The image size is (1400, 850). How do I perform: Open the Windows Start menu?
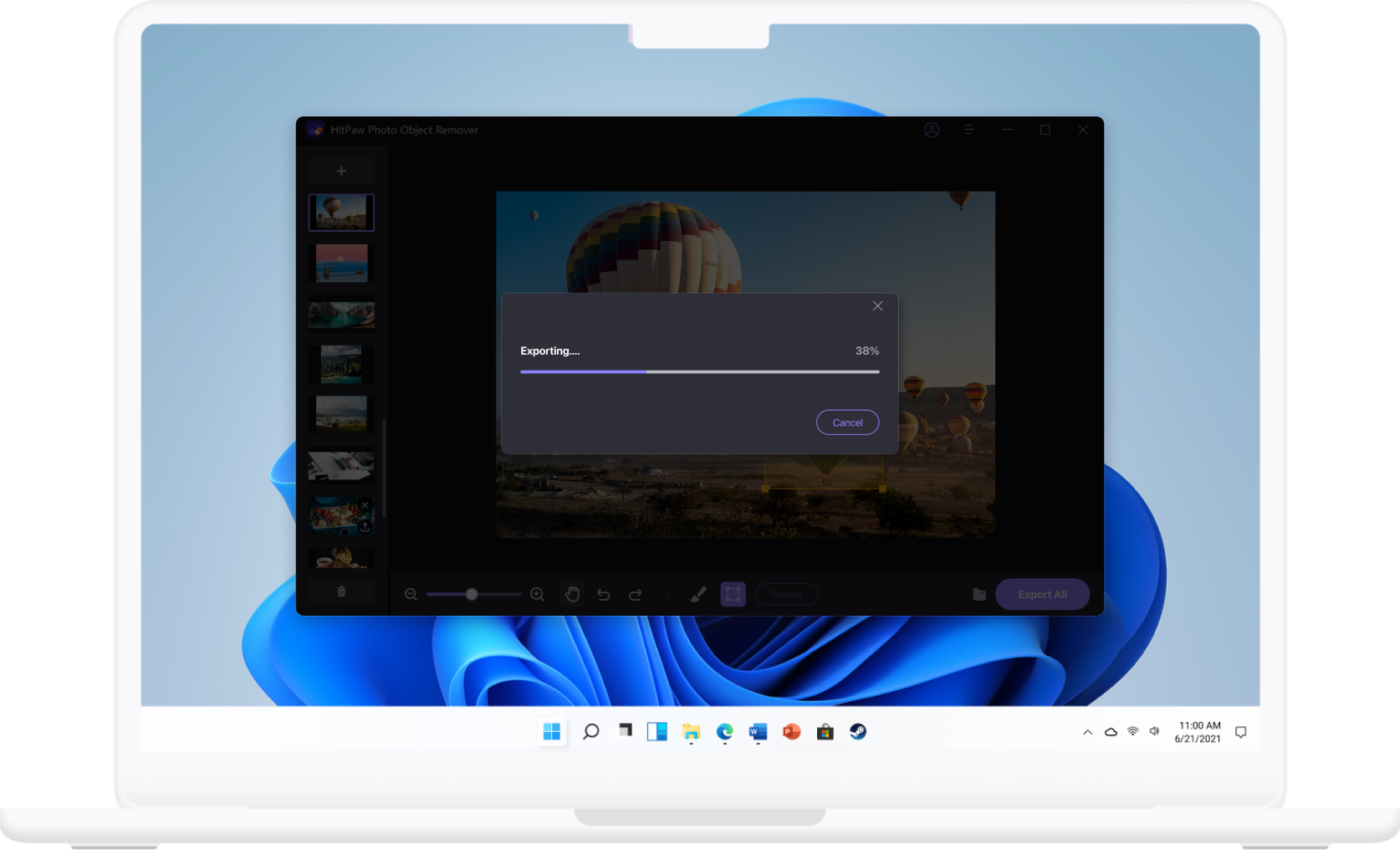pos(552,732)
